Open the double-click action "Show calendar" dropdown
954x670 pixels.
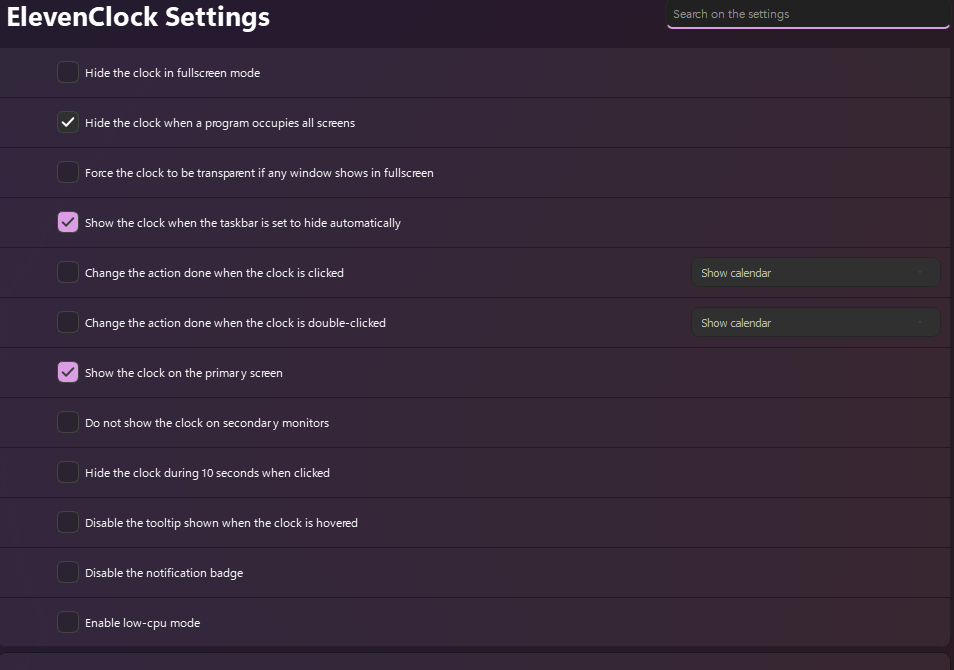pos(815,322)
